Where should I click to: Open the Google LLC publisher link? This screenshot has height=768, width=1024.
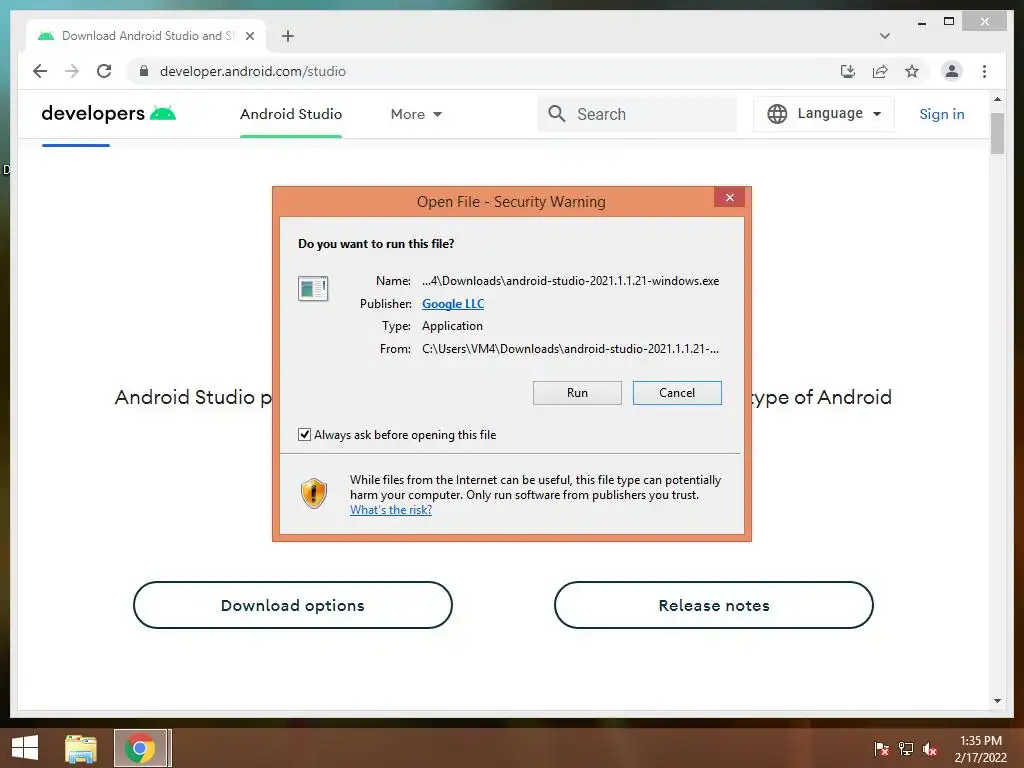click(x=453, y=304)
